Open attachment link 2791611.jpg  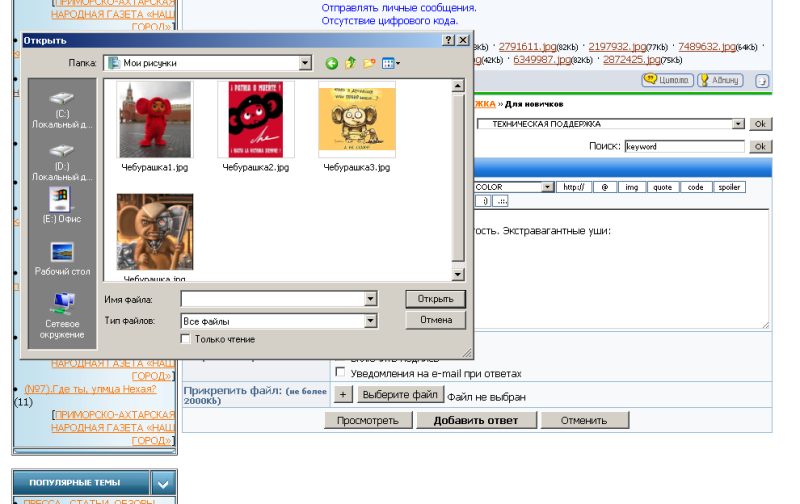coord(527,46)
